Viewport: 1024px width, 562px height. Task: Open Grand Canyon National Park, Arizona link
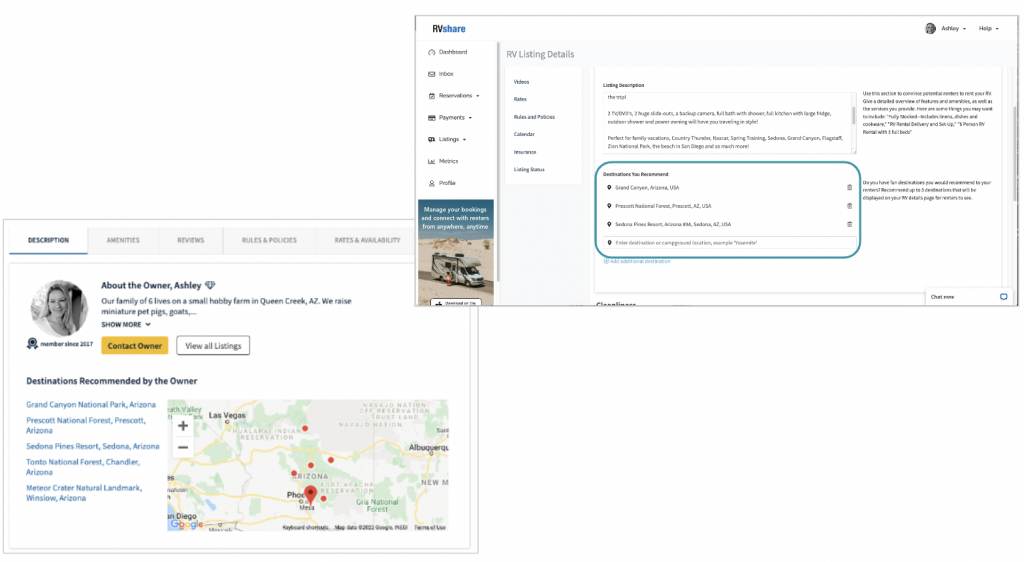tap(91, 405)
